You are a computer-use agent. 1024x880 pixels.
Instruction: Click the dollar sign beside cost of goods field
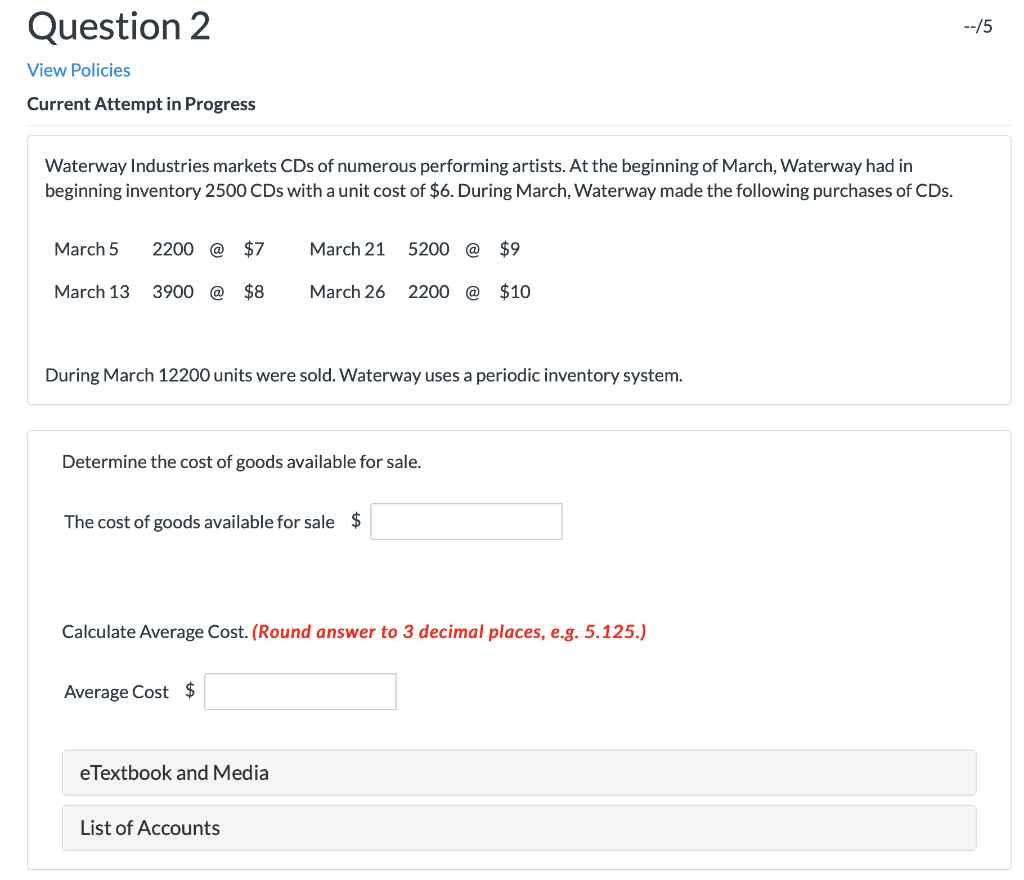tap(355, 521)
